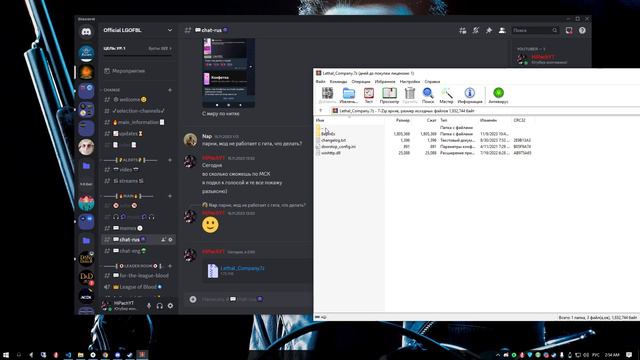Open the orange flame server icon
Image resolution: width=640 pixels, height=360 pixels.
pyautogui.click(x=86, y=72)
